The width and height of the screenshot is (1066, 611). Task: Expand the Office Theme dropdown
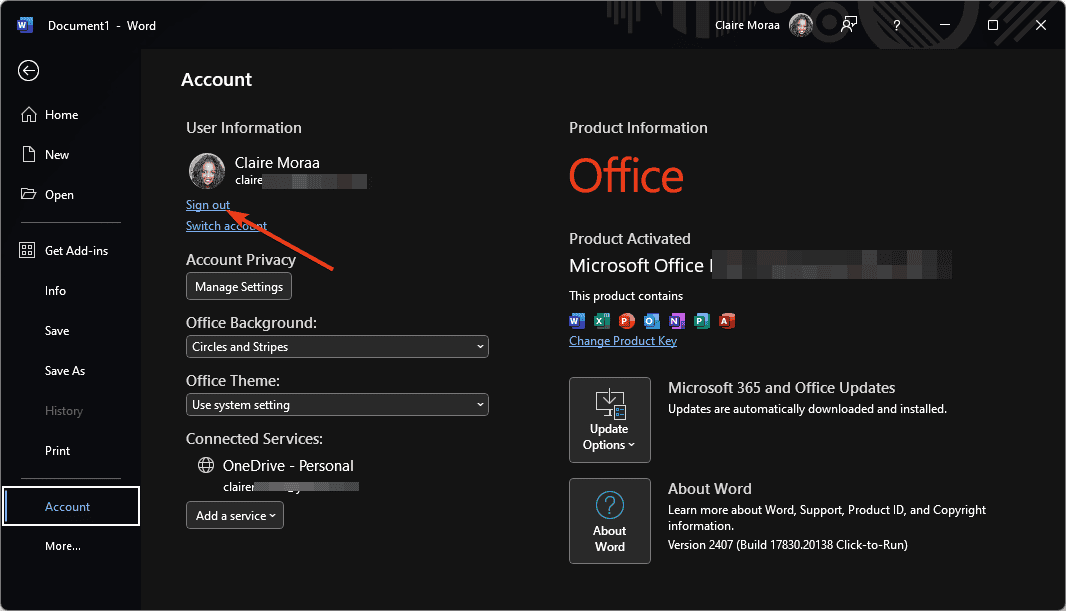(x=337, y=404)
